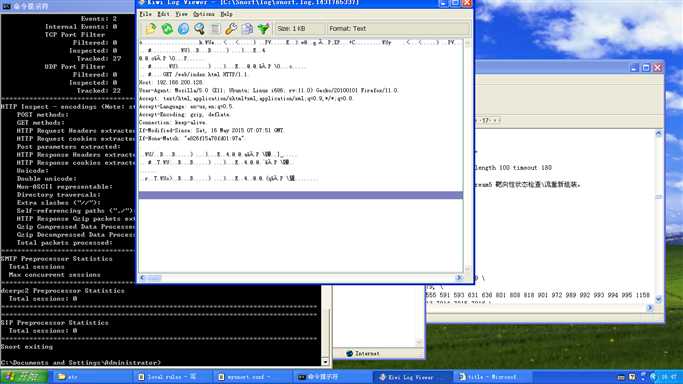Screen dimensions: 683x384
Task: Click Kiwi horizontal scrollbar right arrow
Action: click(459, 278)
